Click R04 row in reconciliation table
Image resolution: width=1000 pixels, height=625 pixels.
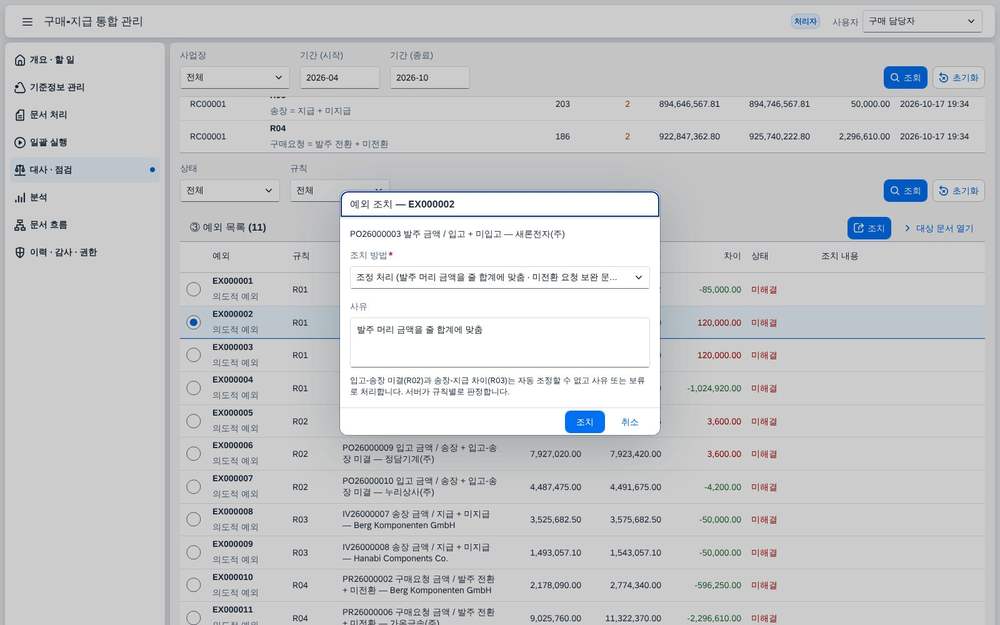click(x=582, y=136)
